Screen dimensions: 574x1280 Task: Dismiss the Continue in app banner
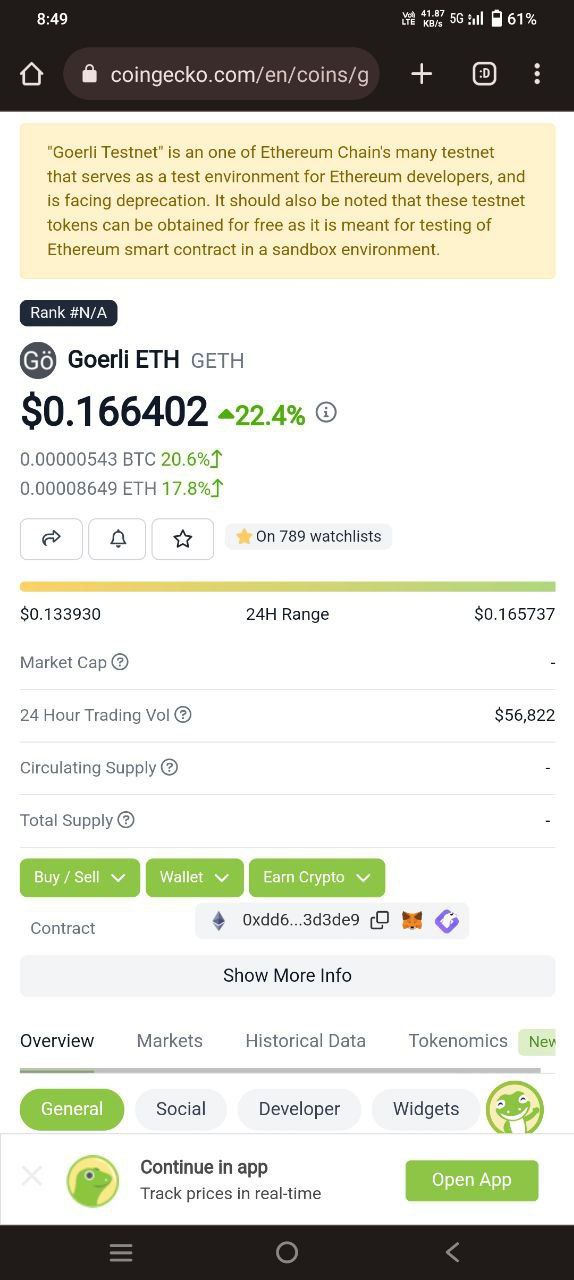point(32,1176)
